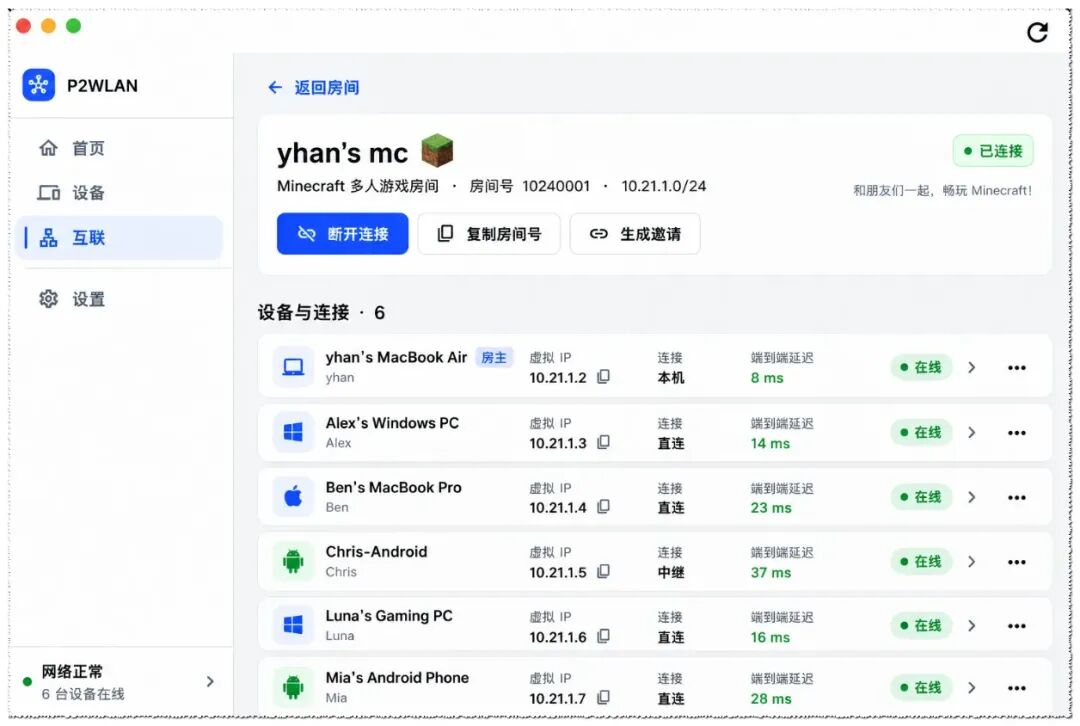Image resolution: width=1080 pixels, height=726 pixels.
Task: Click the 网络正常 status text
Action: tap(72, 672)
